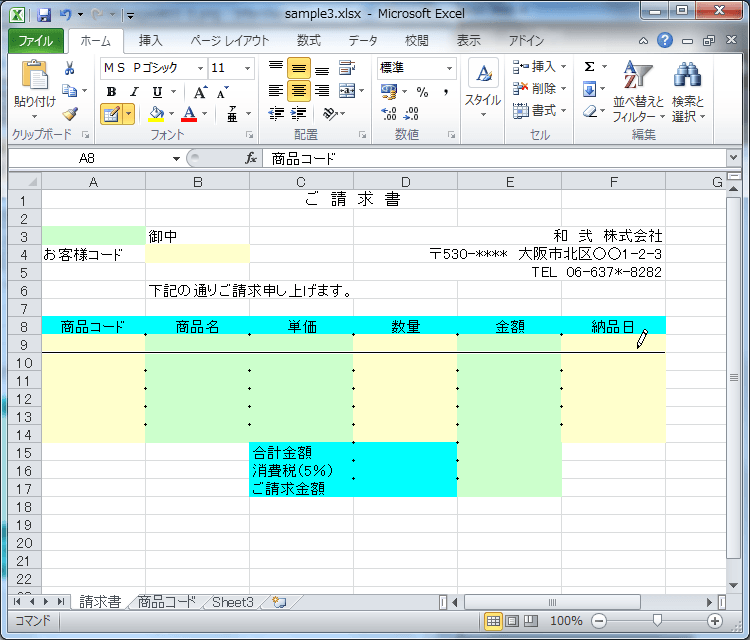Apply red font color A
The image size is (750, 640).
189,114
